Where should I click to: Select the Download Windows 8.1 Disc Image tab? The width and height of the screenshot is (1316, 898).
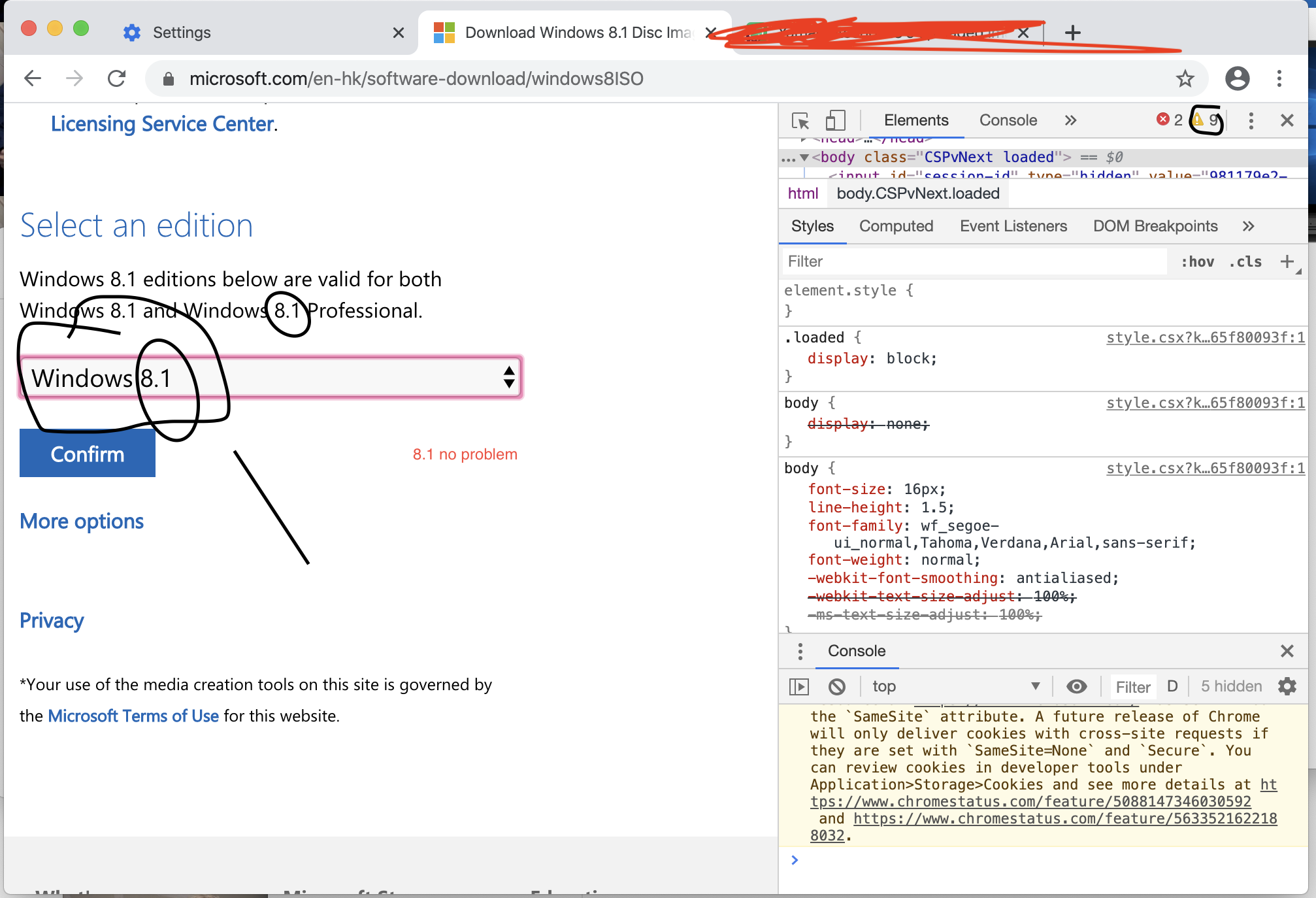click(x=575, y=32)
